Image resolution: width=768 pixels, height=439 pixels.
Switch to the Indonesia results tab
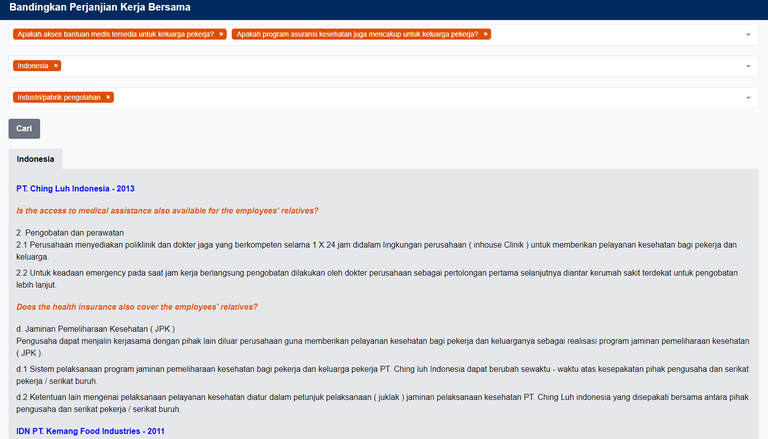pyautogui.click(x=35, y=159)
